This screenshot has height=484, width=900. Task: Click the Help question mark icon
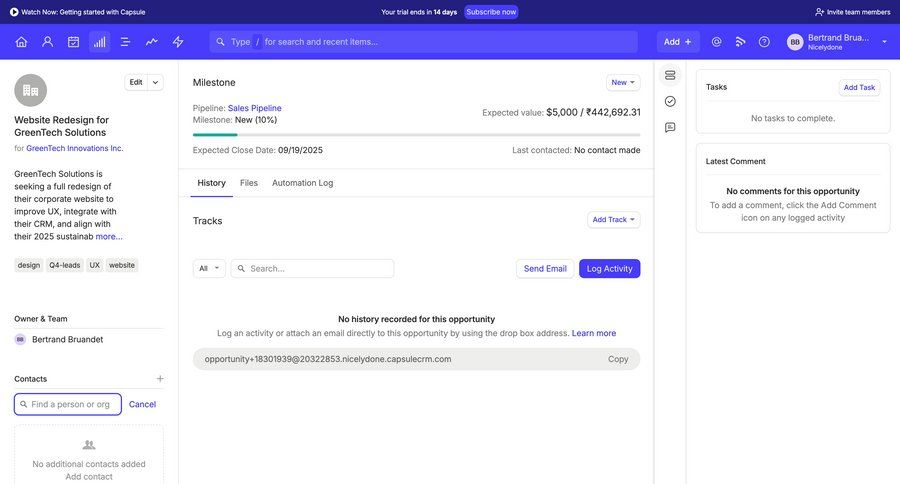pos(764,42)
